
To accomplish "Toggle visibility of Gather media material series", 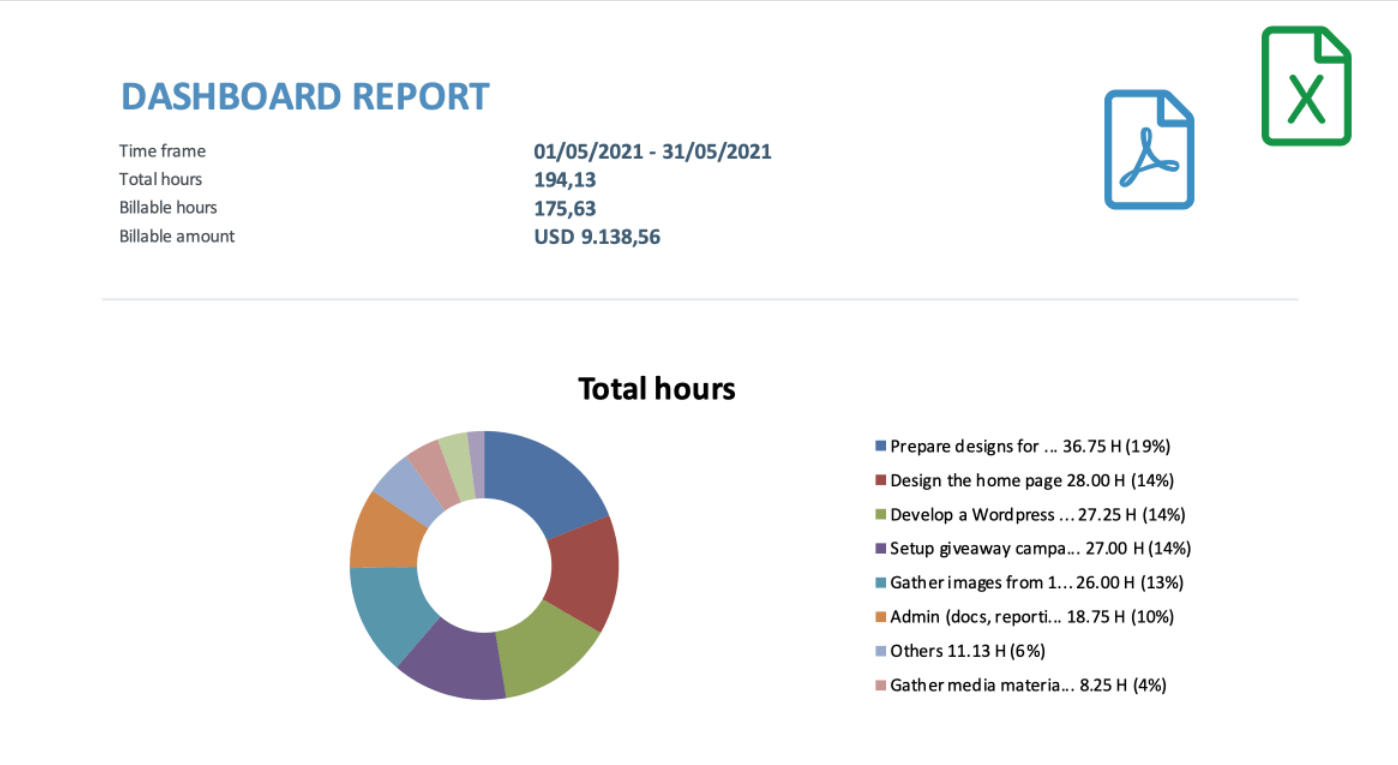I will point(1023,685).
